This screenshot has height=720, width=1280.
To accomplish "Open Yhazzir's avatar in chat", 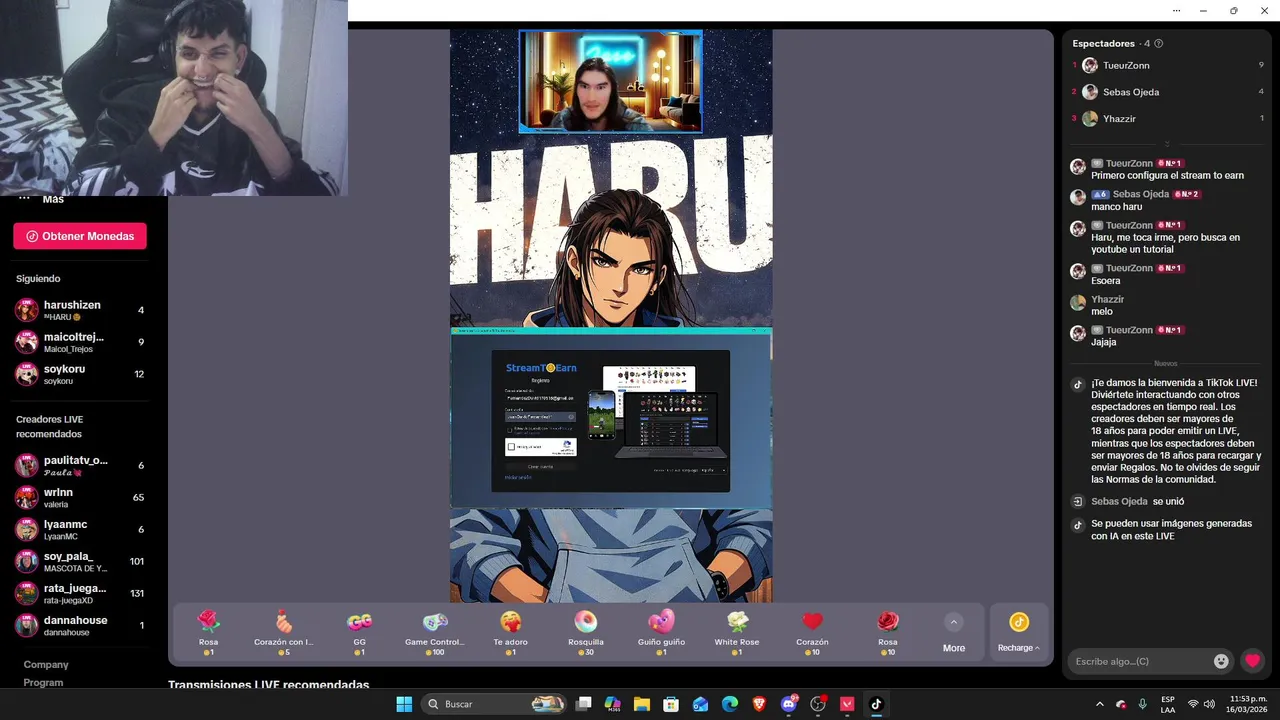I will (x=1078, y=302).
